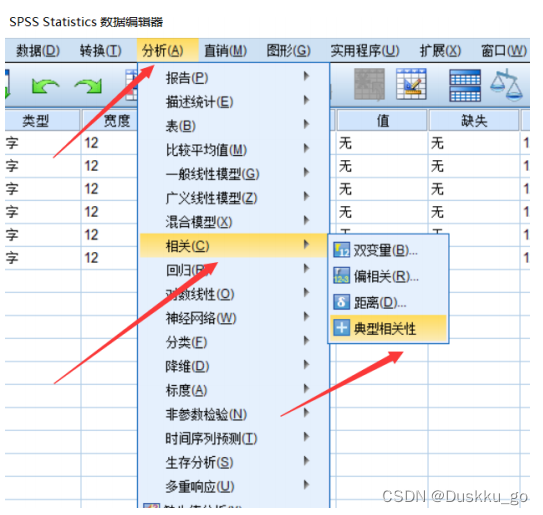Click the greyed-out grid toolbar icon
This screenshot has height=515, width=543.
pos(369,85)
